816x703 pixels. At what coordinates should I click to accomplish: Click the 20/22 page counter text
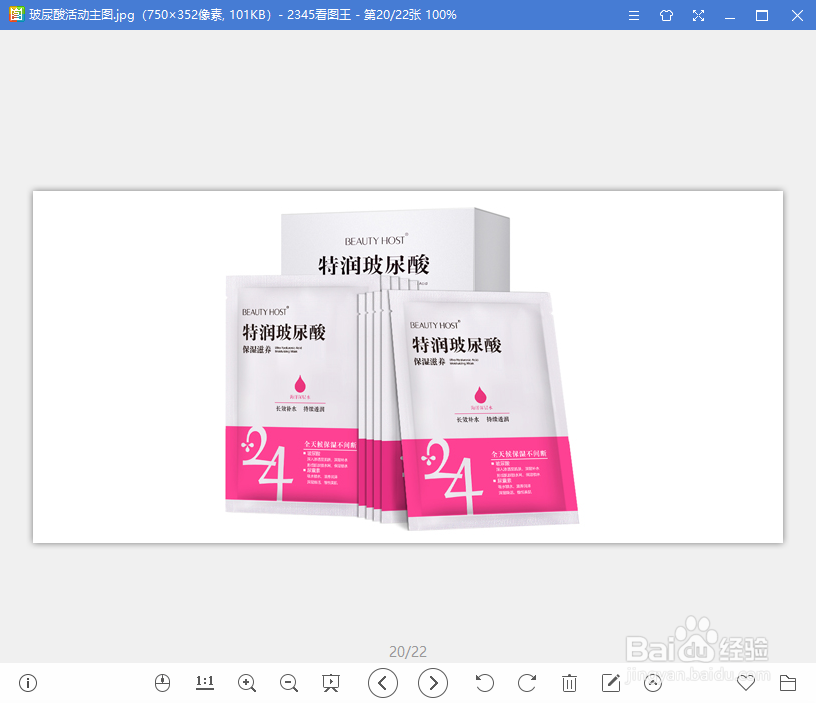pos(408,651)
